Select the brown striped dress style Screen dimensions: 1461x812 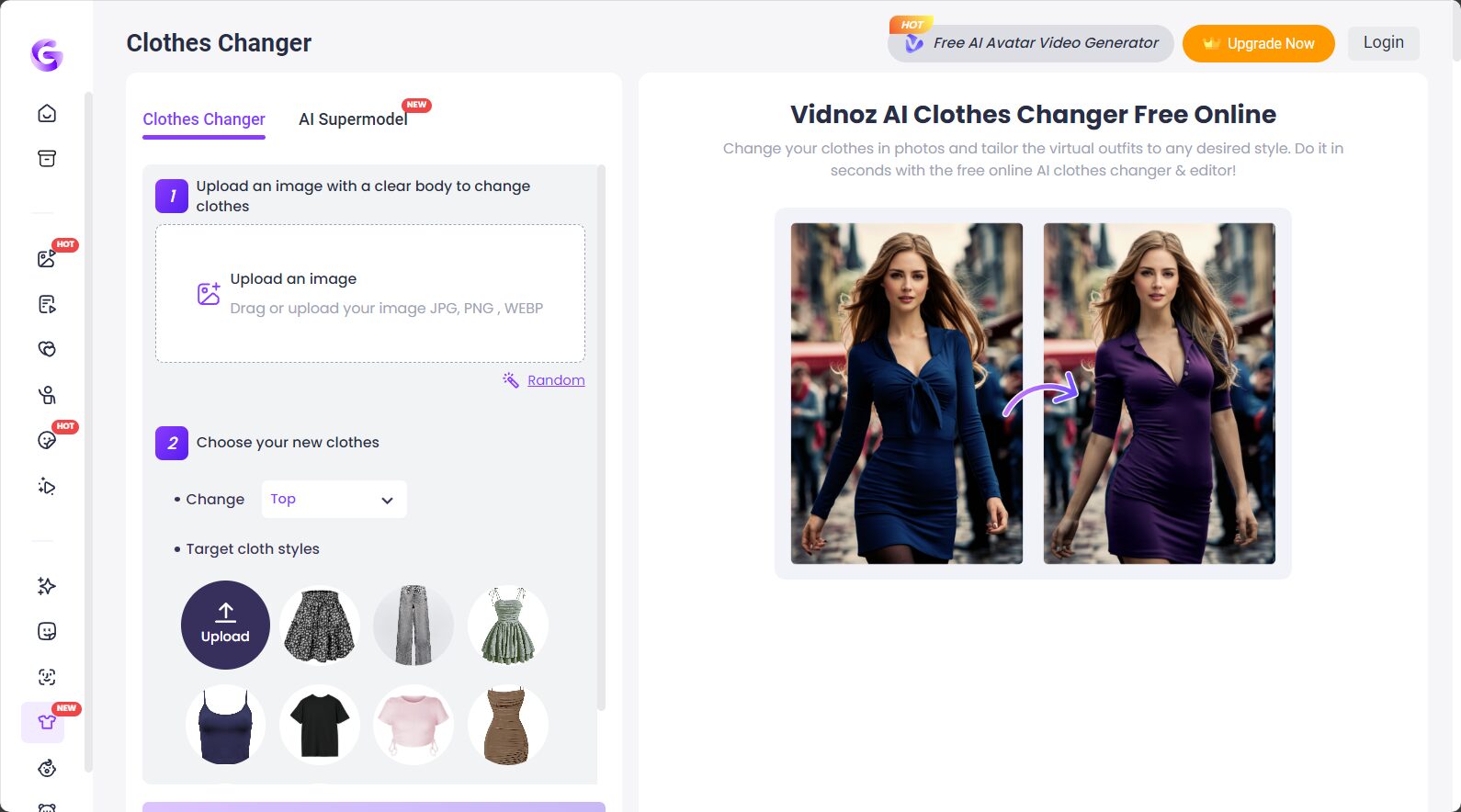[x=508, y=725]
